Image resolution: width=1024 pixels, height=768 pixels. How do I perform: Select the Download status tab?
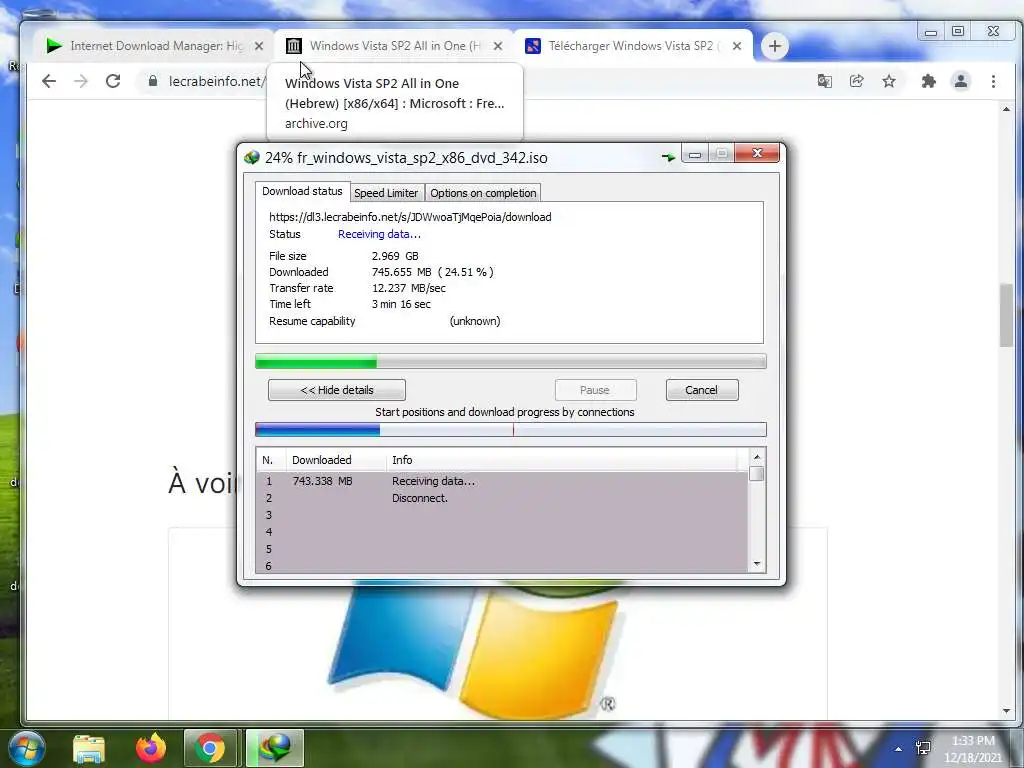[x=302, y=191]
